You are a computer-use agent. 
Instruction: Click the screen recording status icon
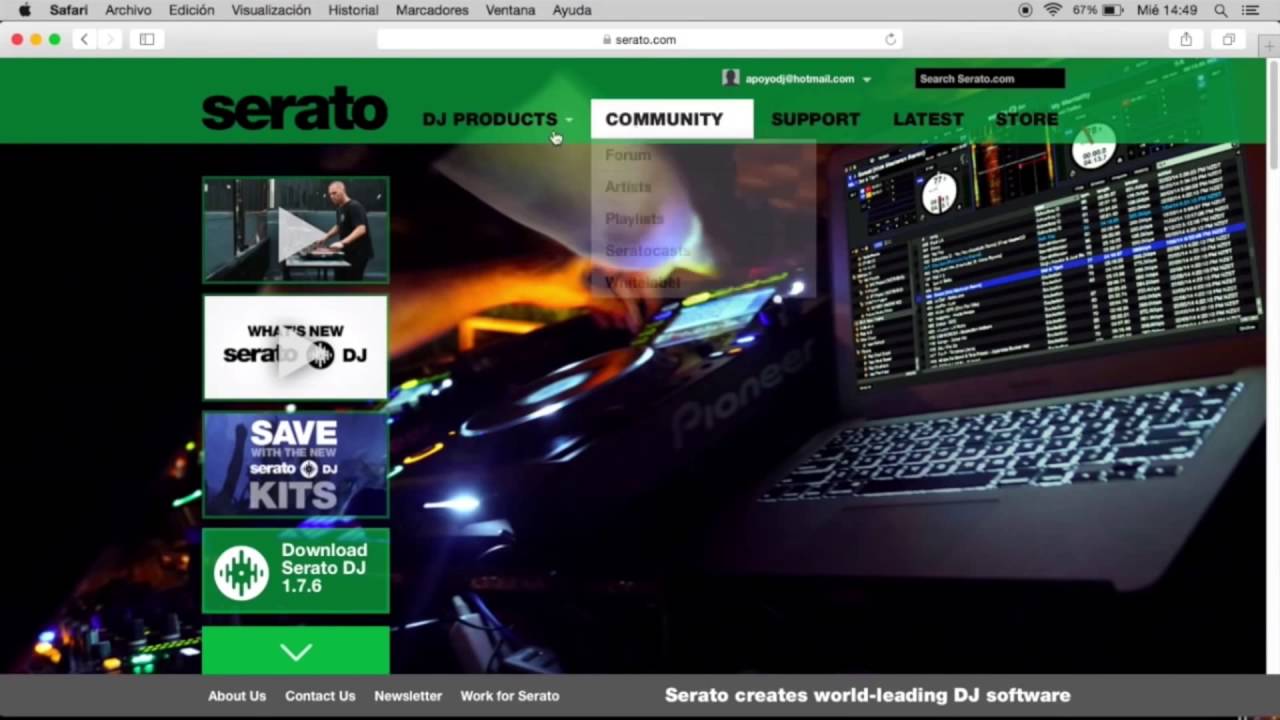click(1025, 10)
